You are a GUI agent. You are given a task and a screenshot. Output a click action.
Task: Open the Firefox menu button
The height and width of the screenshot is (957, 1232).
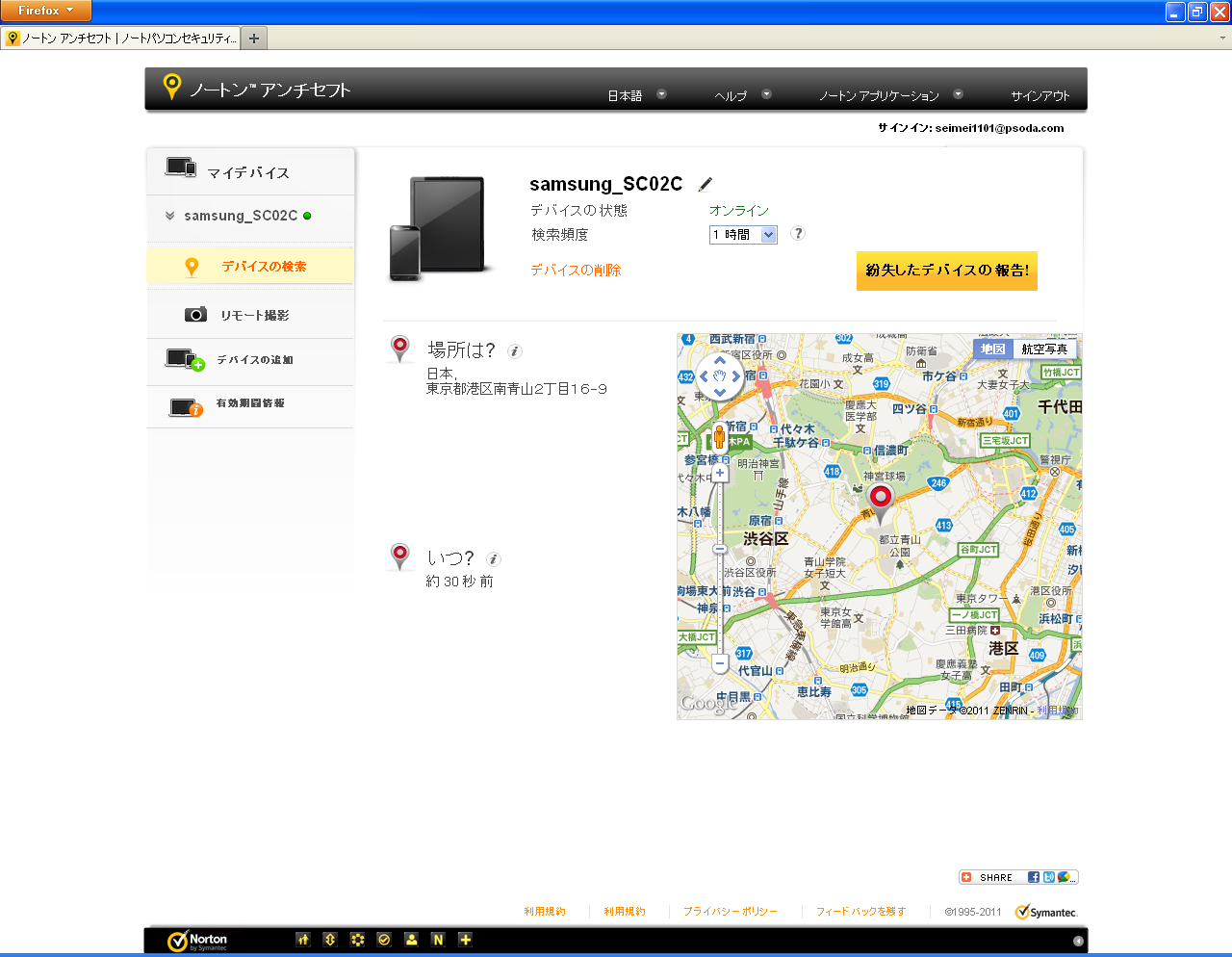tap(46, 11)
